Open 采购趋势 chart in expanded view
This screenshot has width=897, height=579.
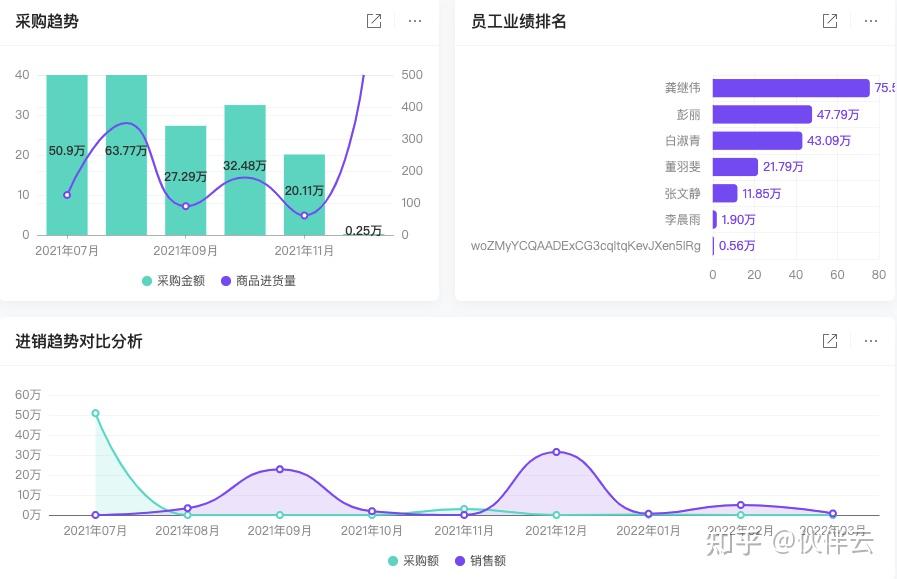(x=374, y=21)
